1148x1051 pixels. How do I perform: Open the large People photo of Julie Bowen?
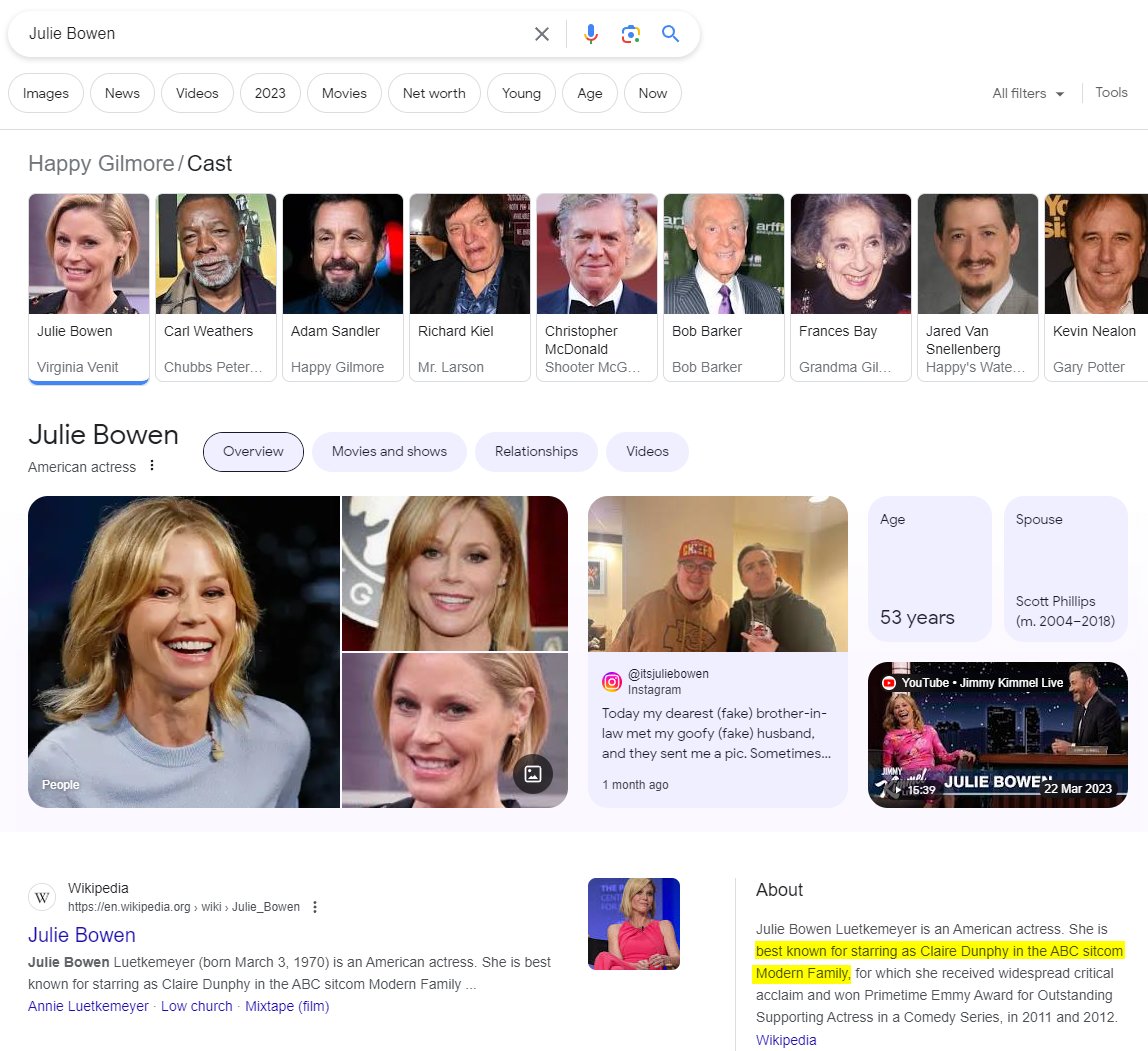(184, 651)
